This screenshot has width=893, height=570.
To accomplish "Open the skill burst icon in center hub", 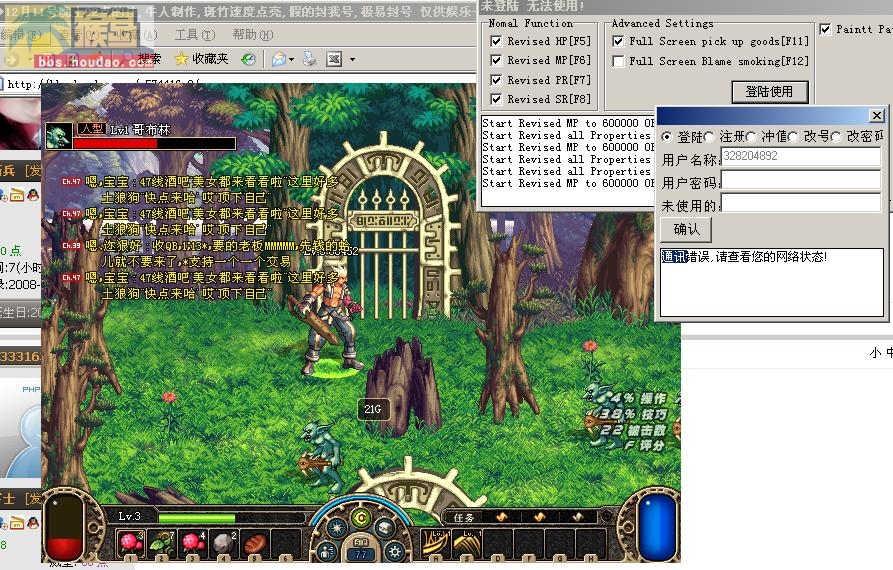I will click(337, 528).
